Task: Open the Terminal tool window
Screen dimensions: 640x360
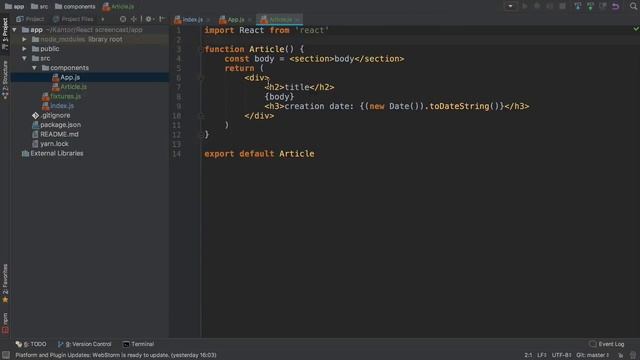Action: point(138,344)
